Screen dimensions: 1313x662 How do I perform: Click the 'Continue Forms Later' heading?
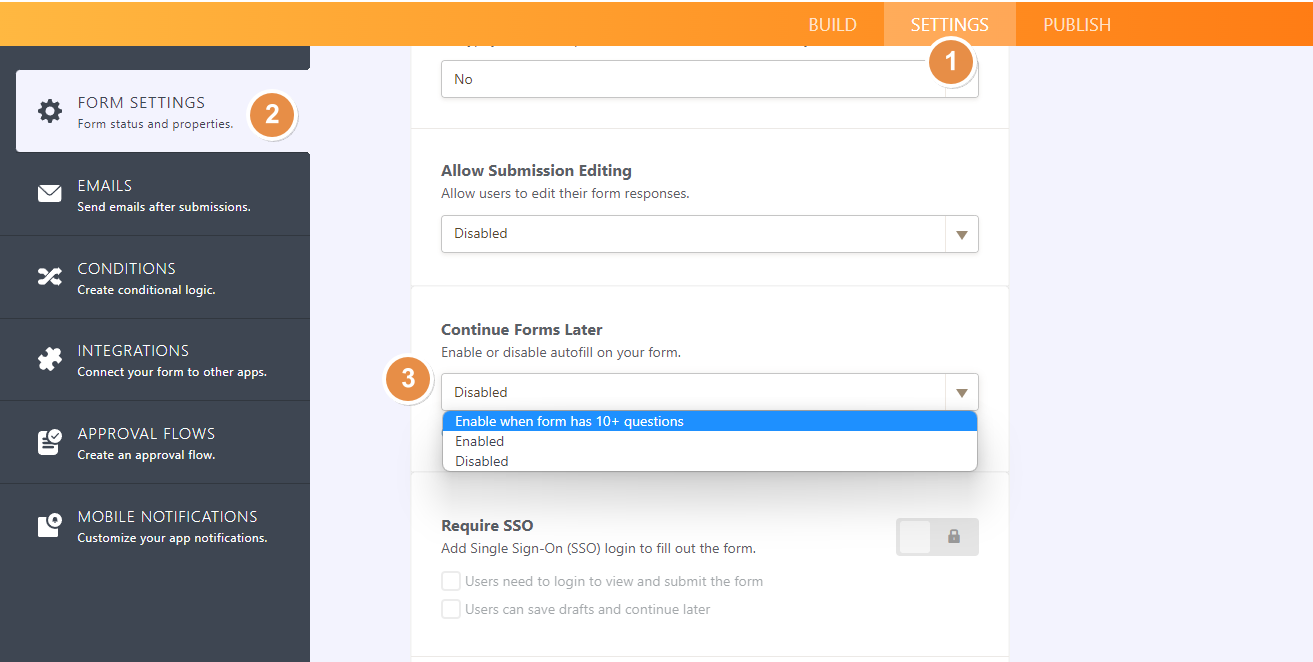(522, 330)
